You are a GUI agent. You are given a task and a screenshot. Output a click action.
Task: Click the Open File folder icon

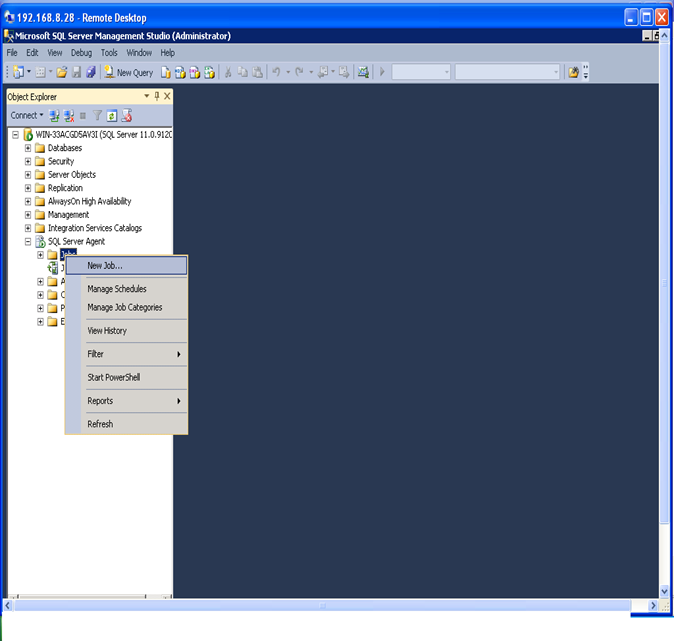click(x=62, y=72)
